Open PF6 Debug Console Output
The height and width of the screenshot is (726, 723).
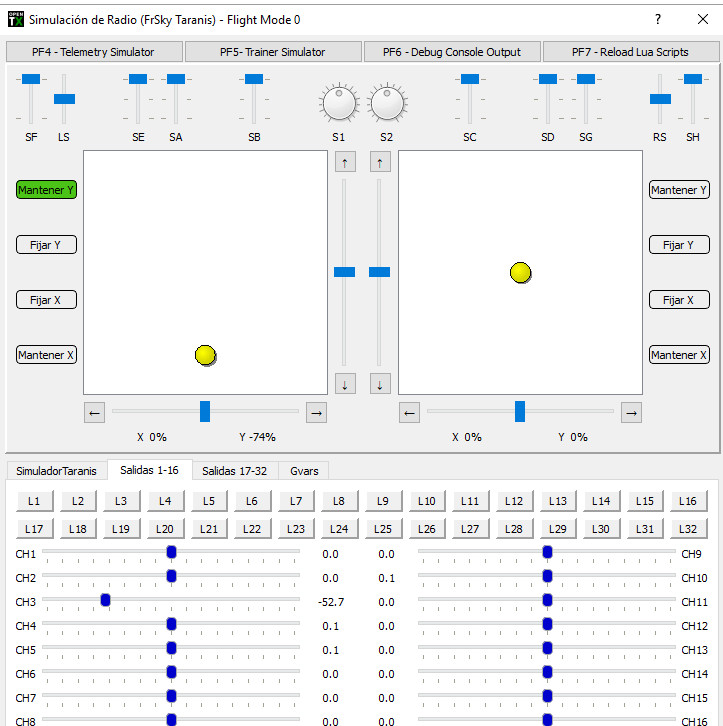(452, 52)
